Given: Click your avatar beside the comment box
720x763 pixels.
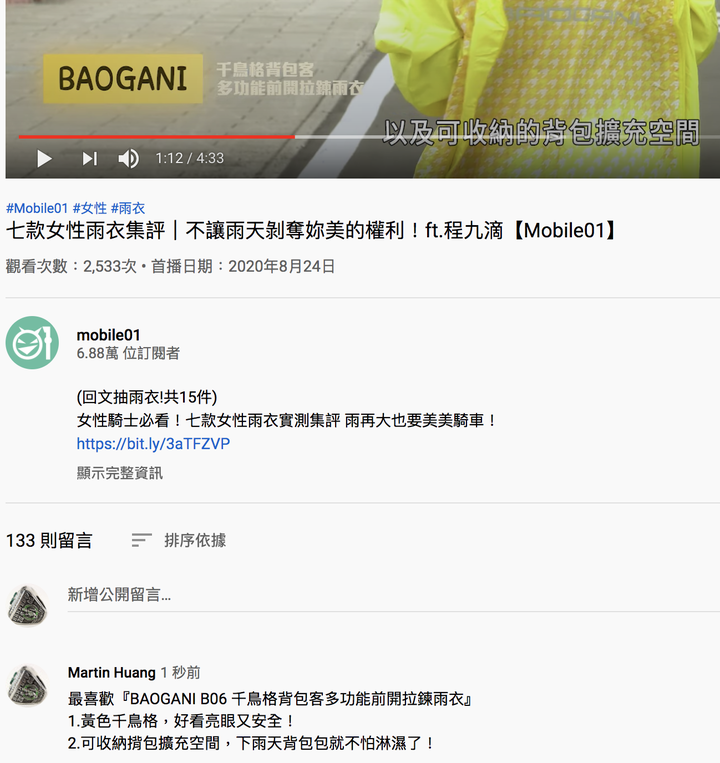Looking at the screenshot, I should coord(28,606).
